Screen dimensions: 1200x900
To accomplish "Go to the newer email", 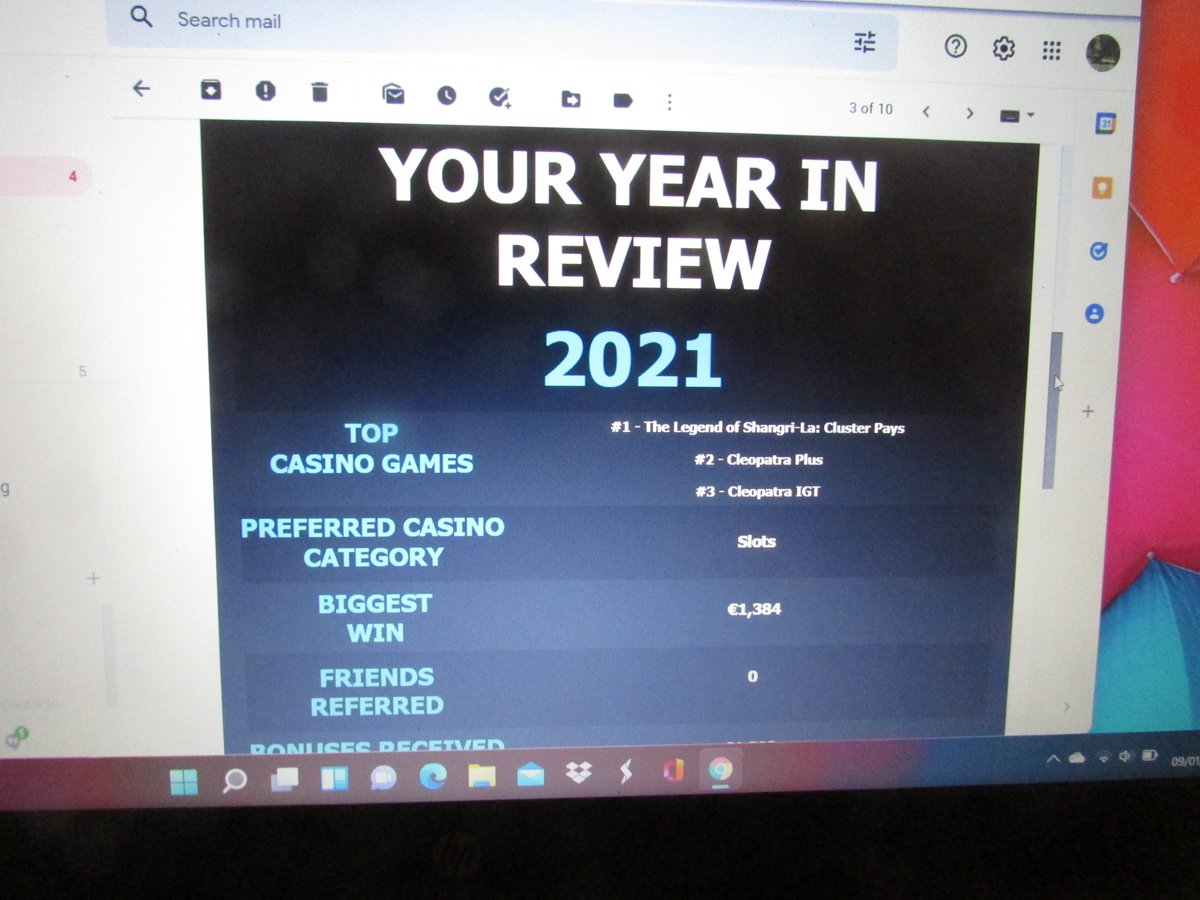I will [x=926, y=111].
